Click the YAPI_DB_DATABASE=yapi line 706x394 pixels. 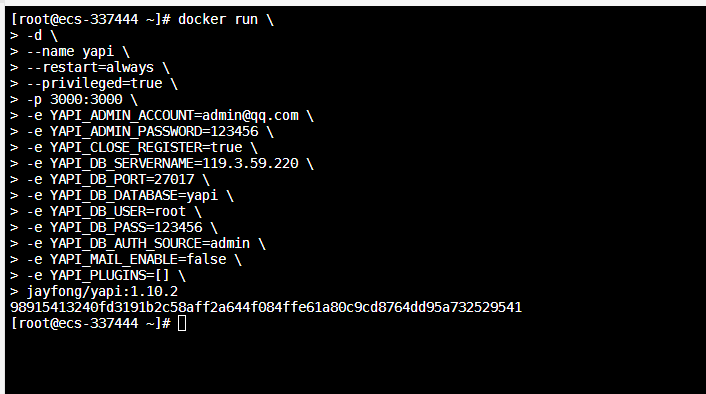coord(134,196)
